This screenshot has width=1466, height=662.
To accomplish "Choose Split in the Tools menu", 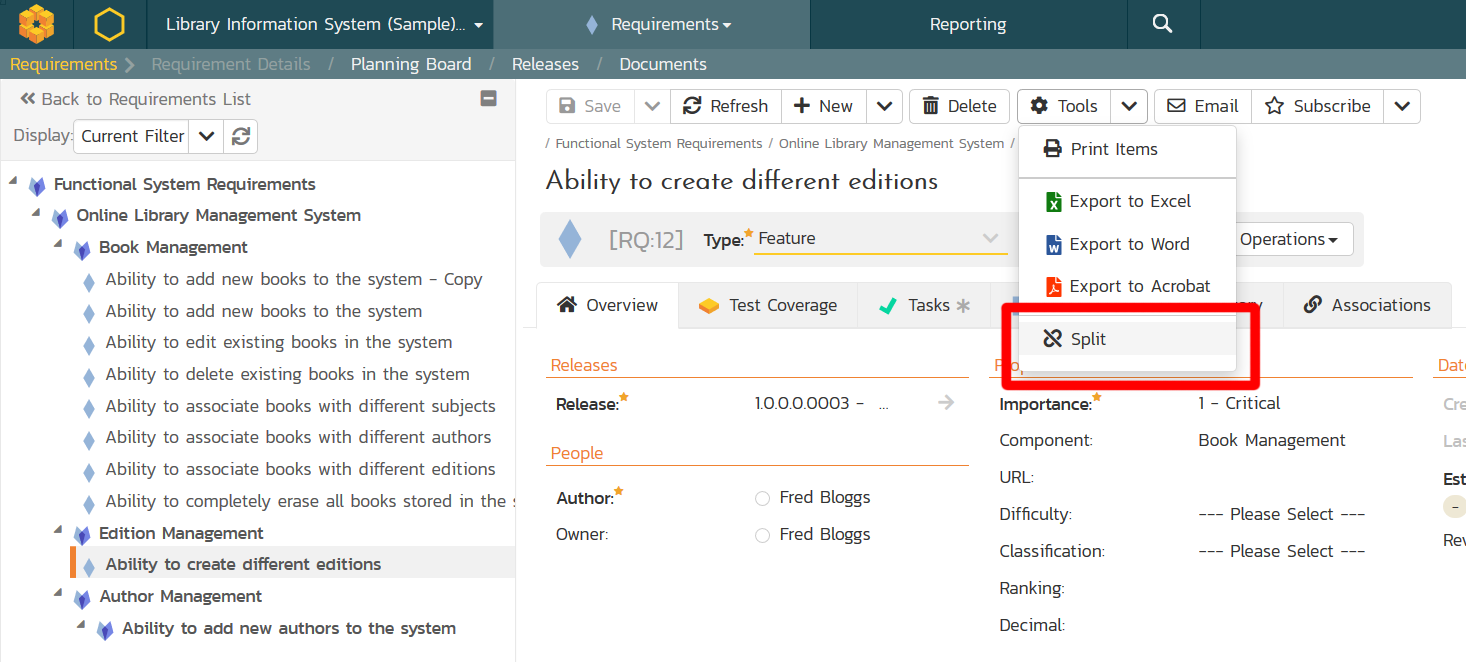I will tap(1088, 339).
